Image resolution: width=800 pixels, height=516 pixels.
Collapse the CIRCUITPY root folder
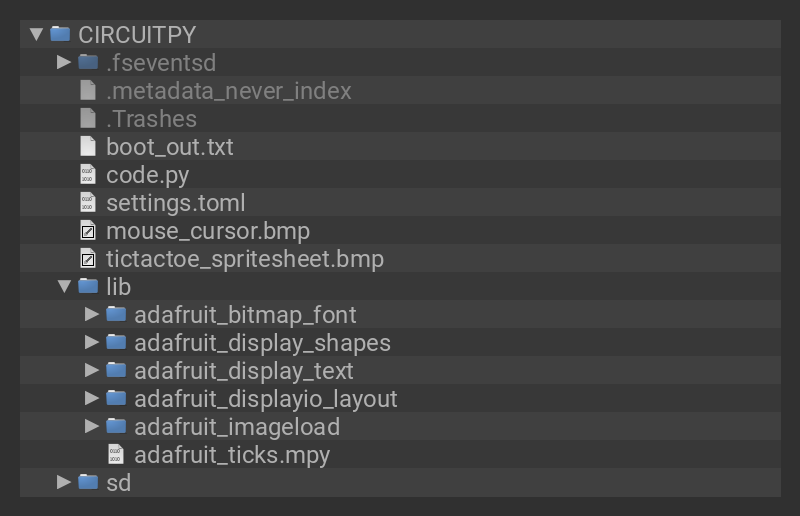(36, 34)
